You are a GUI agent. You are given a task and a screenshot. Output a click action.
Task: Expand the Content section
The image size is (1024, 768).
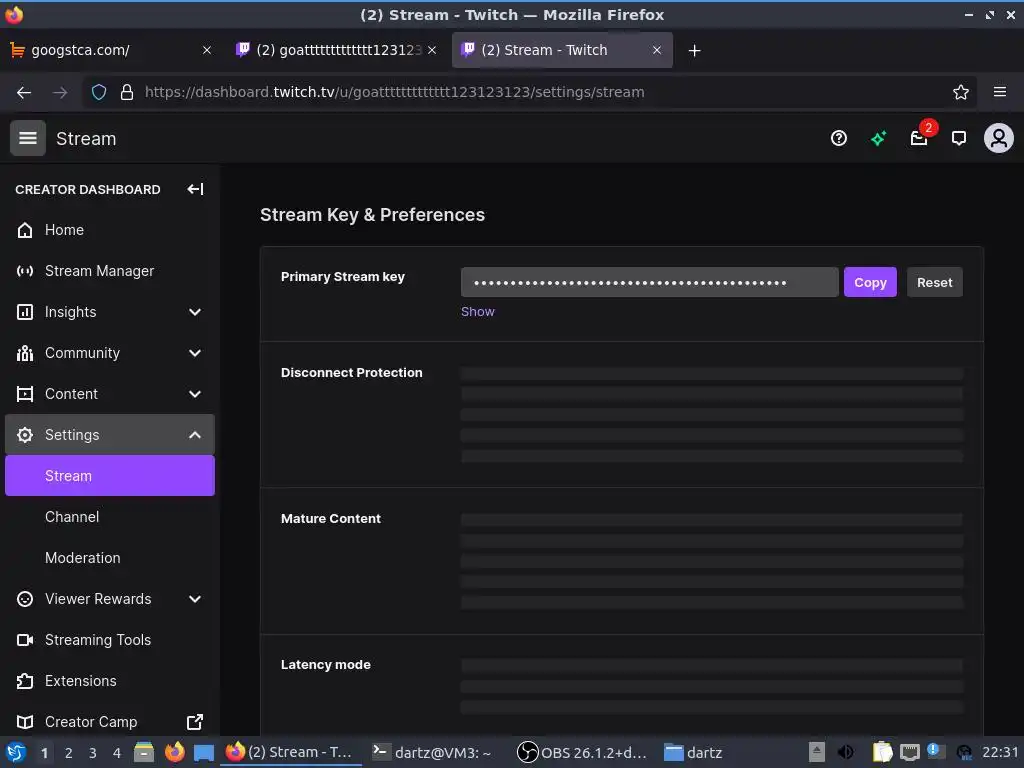tap(110, 394)
